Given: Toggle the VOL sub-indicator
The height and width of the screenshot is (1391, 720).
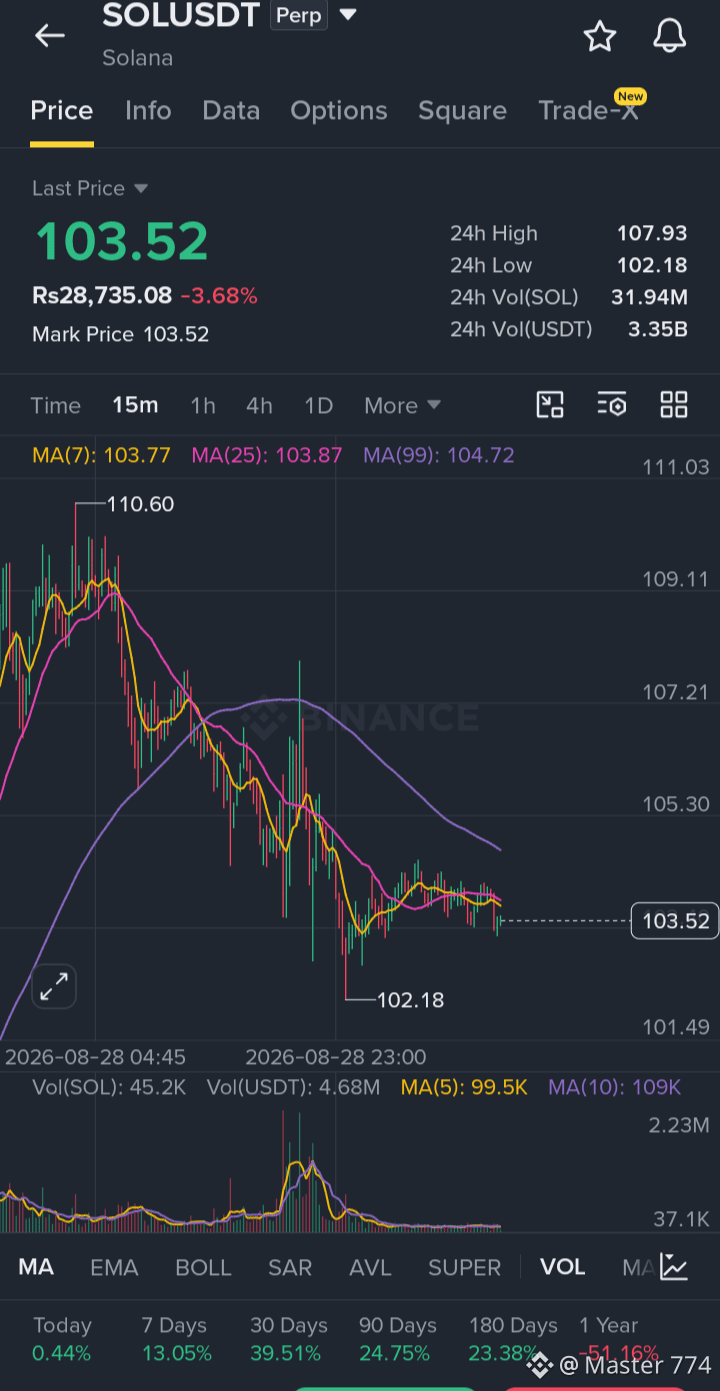Looking at the screenshot, I should (563, 1267).
